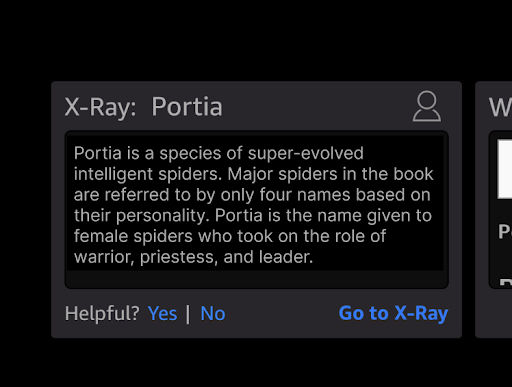Click the content box of the adjacent card

point(500,209)
